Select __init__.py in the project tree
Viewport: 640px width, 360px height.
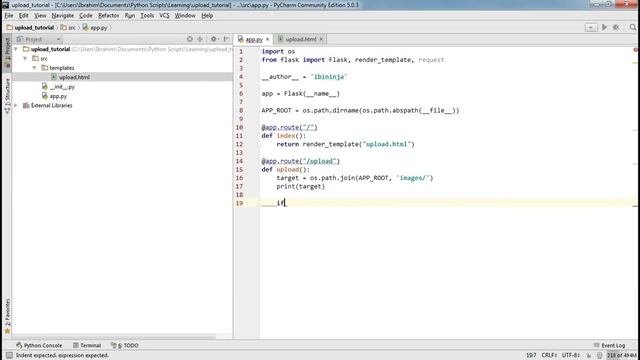[62, 87]
